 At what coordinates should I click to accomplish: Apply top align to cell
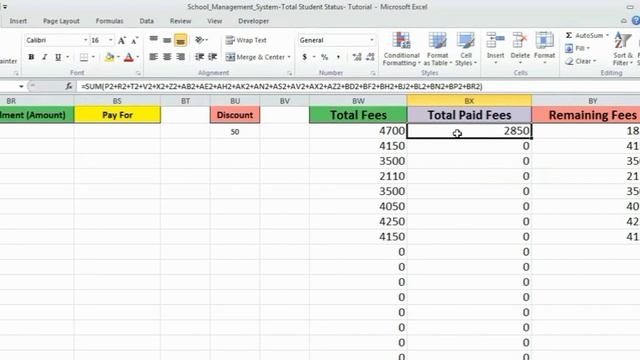click(153, 40)
